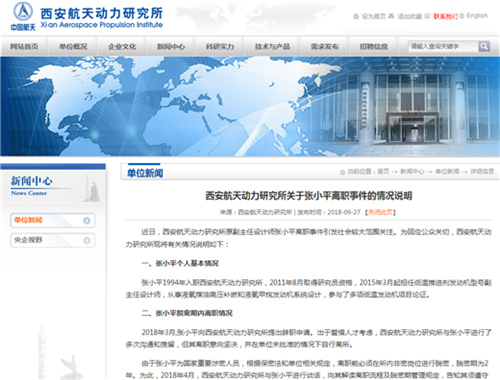Open the 新闻中心 navigation menu item
This screenshot has width=500, height=380.
171,47
